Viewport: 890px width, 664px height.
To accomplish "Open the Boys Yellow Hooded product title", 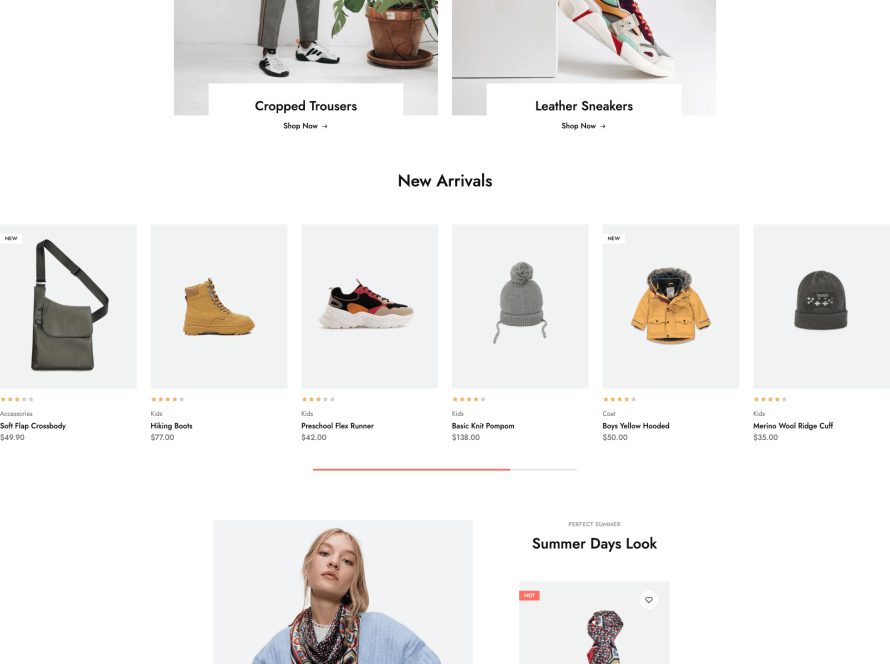I will coord(636,426).
